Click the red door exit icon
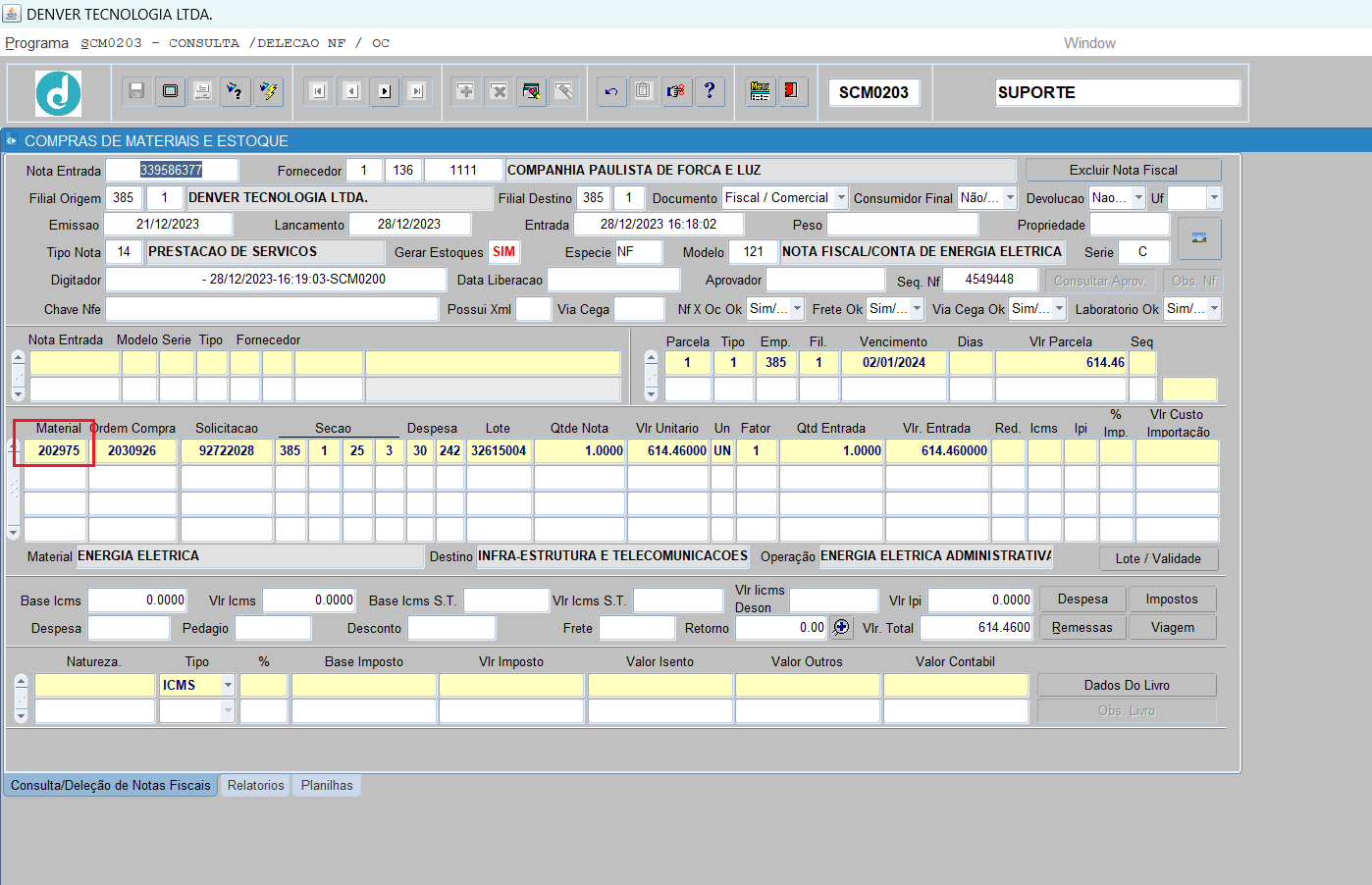1372x885 pixels. tap(792, 91)
